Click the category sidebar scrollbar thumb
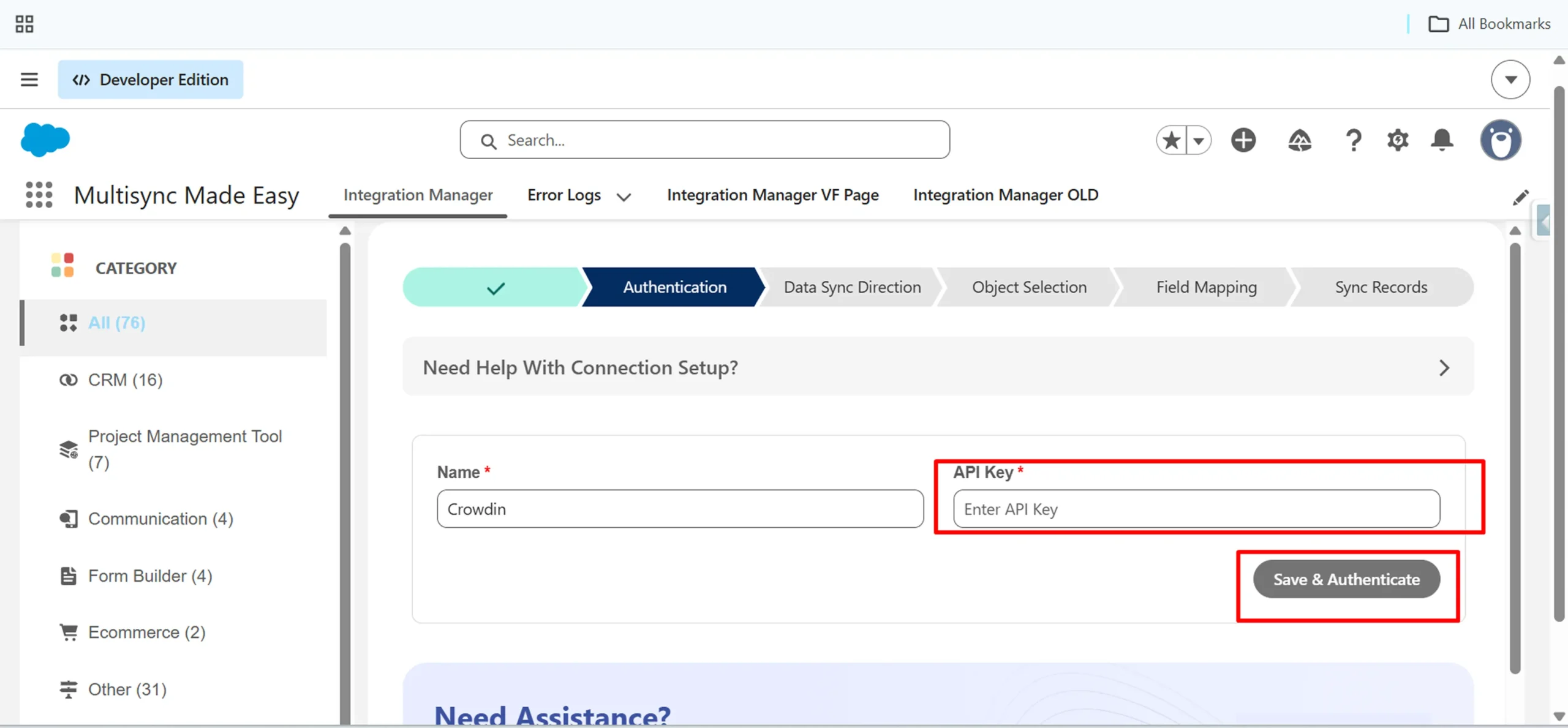This screenshot has width=1568, height=728. coord(345,484)
